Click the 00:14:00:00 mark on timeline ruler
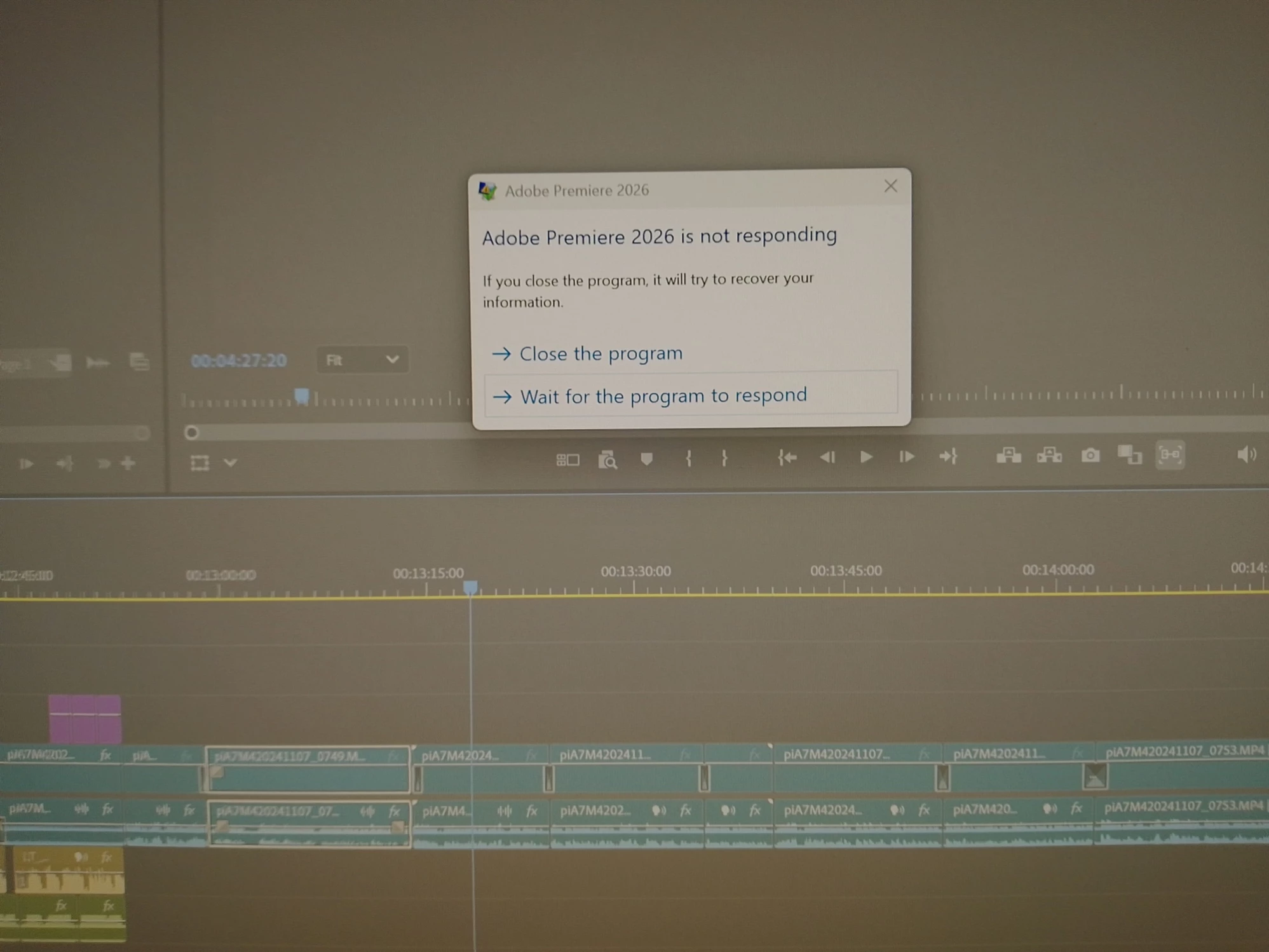This screenshot has width=1269, height=952. tap(1058, 569)
